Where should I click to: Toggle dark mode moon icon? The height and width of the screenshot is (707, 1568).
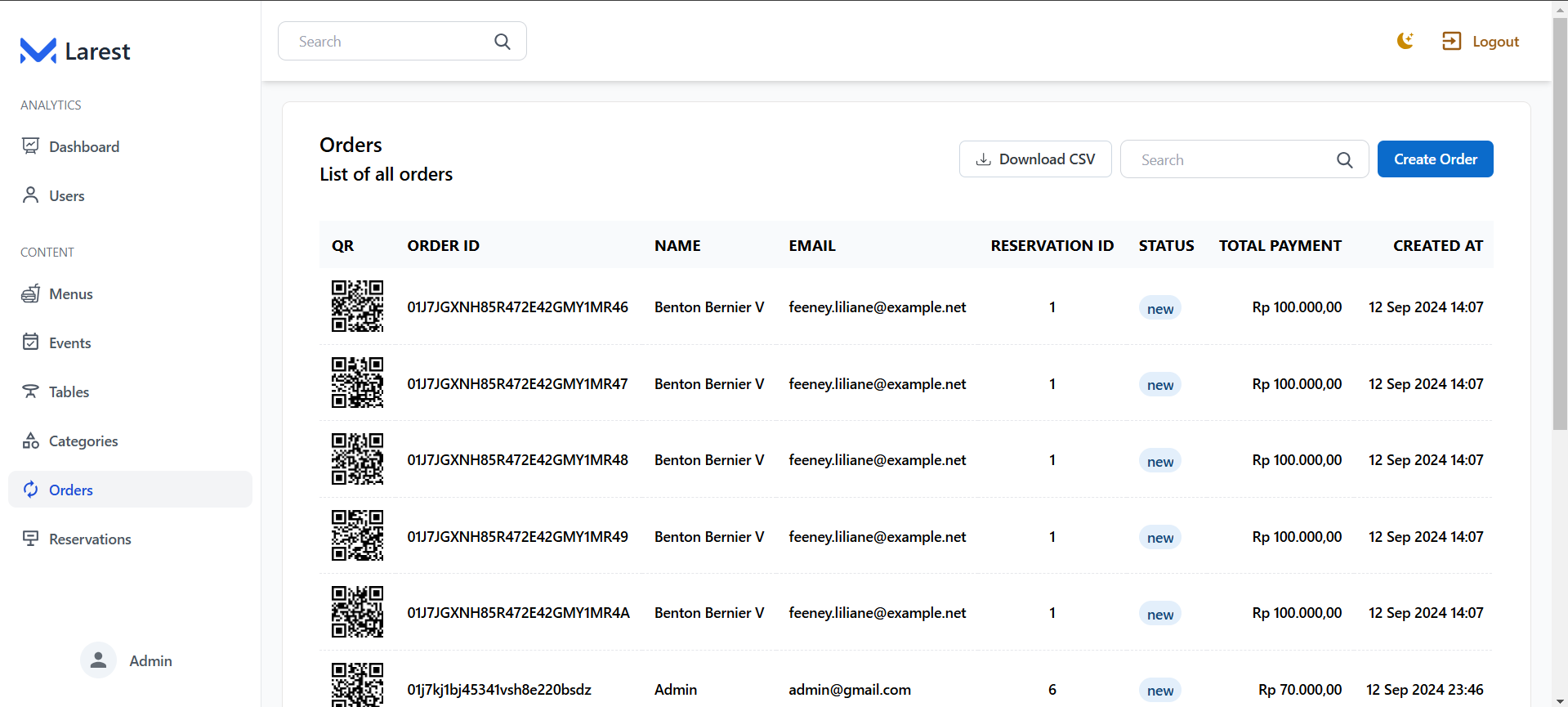pyautogui.click(x=1405, y=41)
